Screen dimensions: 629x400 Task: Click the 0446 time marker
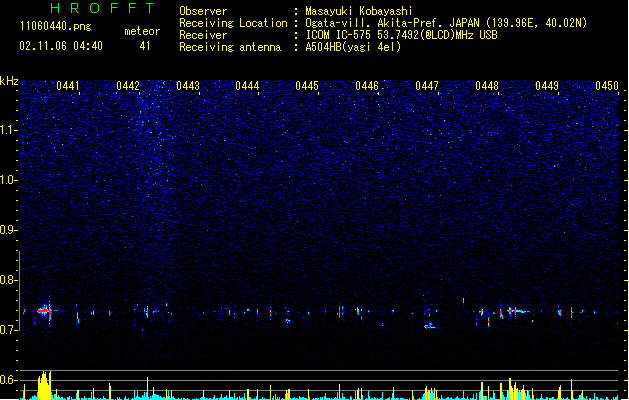pos(367,86)
